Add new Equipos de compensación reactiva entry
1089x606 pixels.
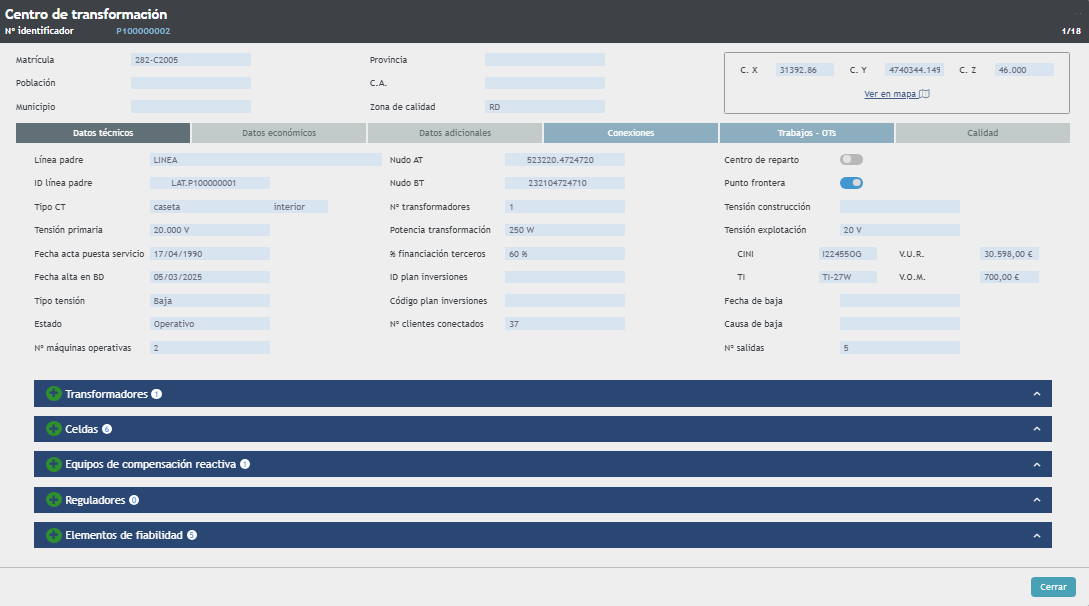tap(54, 465)
